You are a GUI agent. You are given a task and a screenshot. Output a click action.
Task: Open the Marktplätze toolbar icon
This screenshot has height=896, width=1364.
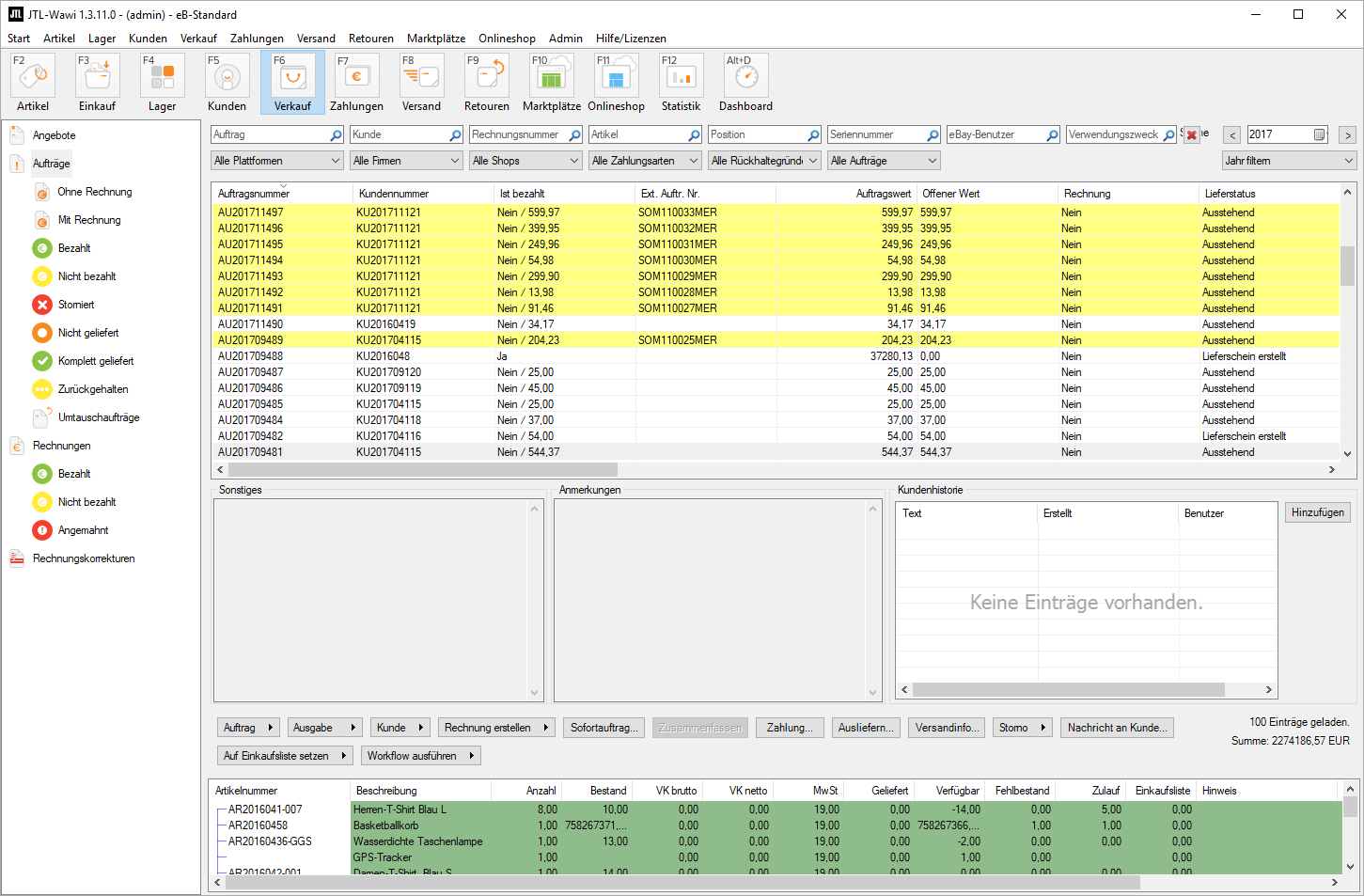(x=552, y=83)
